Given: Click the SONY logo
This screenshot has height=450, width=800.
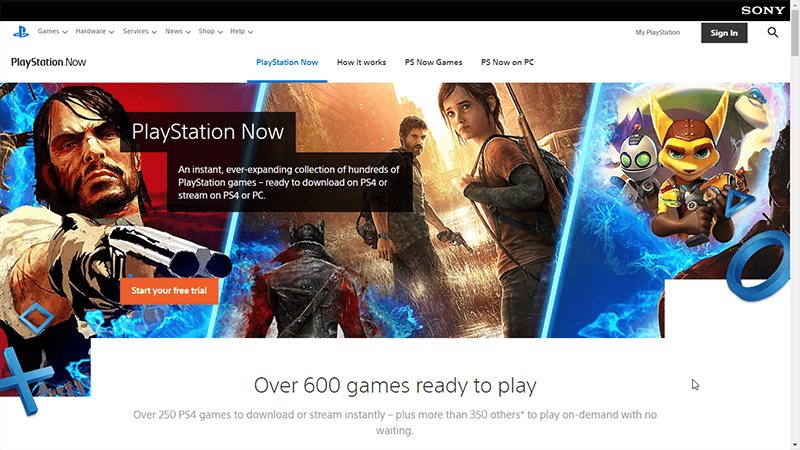Looking at the screenshot, I should tap(763, 10).
